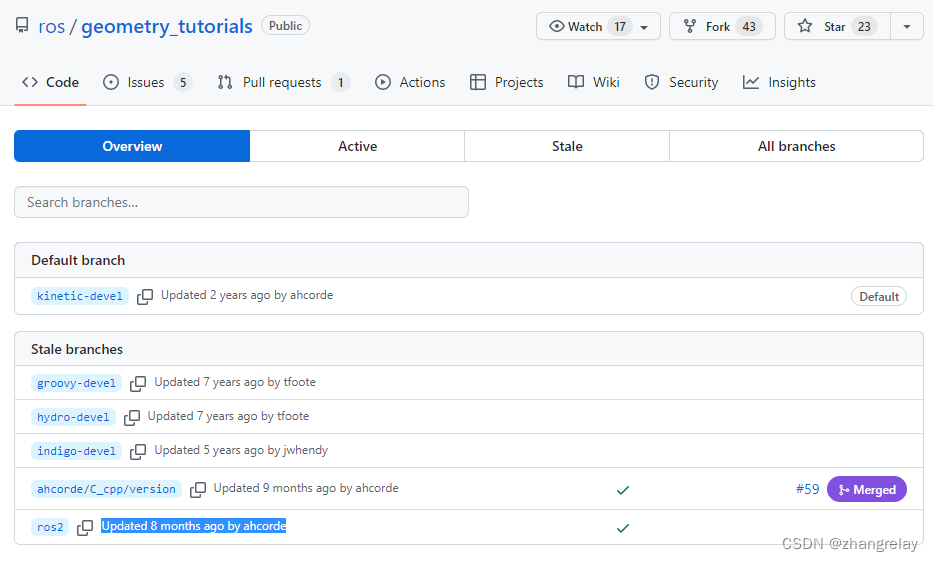Image resolution: width=933 pixels, height=562 pixels.
Task: Click the Issues circle icon
Action: pyautogui.click(x=111, y=82)
